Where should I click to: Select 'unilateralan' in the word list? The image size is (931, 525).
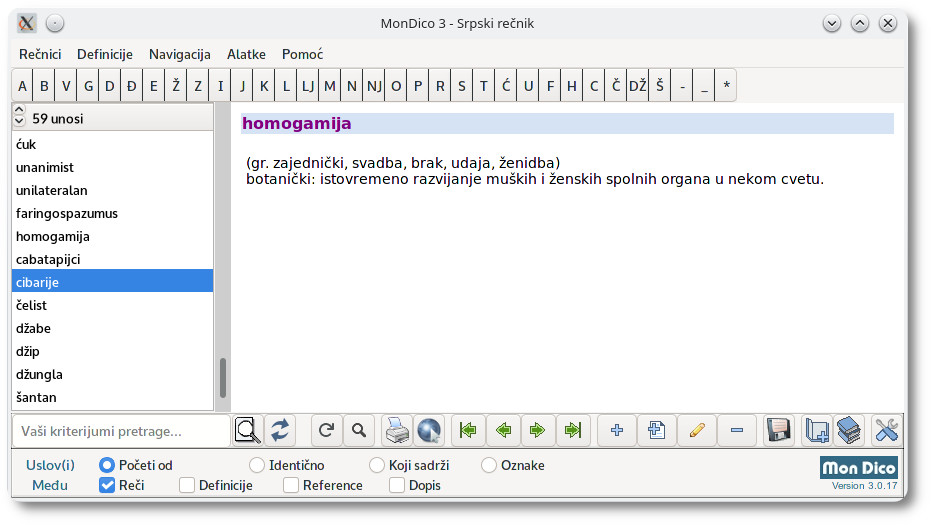click(x=112, y=190)
